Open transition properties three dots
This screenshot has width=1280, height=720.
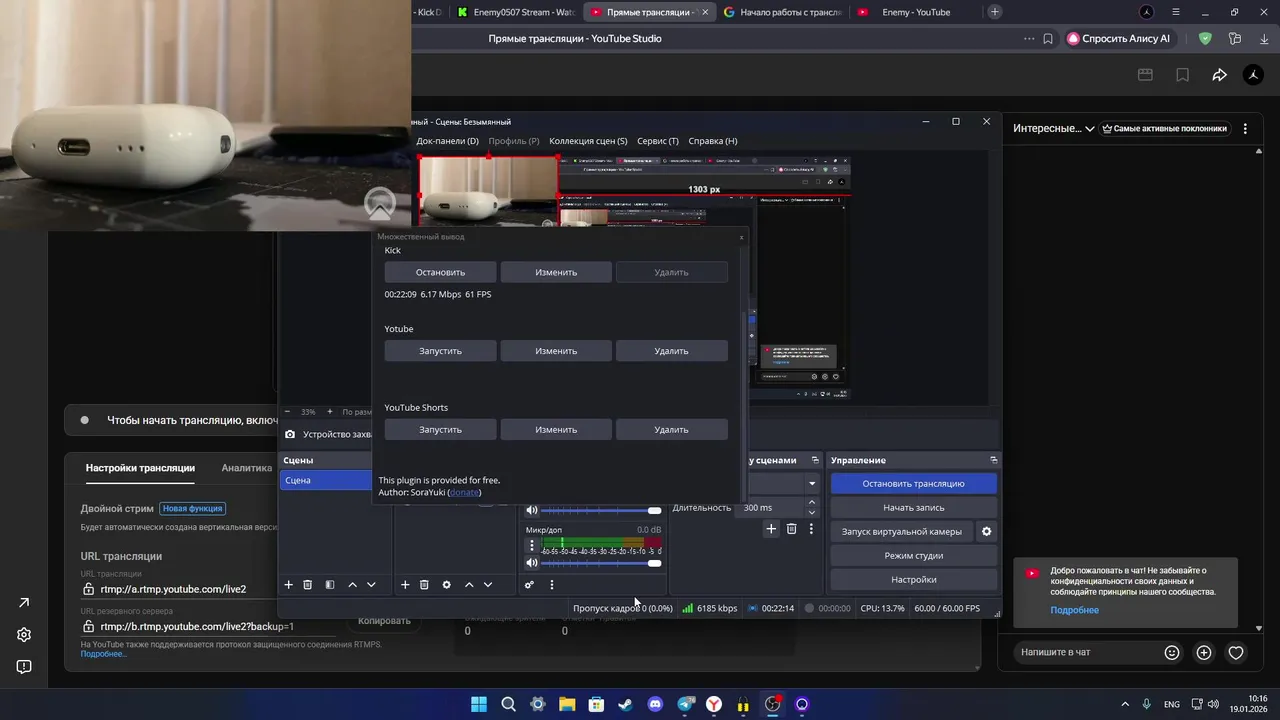tap(811, 529)
